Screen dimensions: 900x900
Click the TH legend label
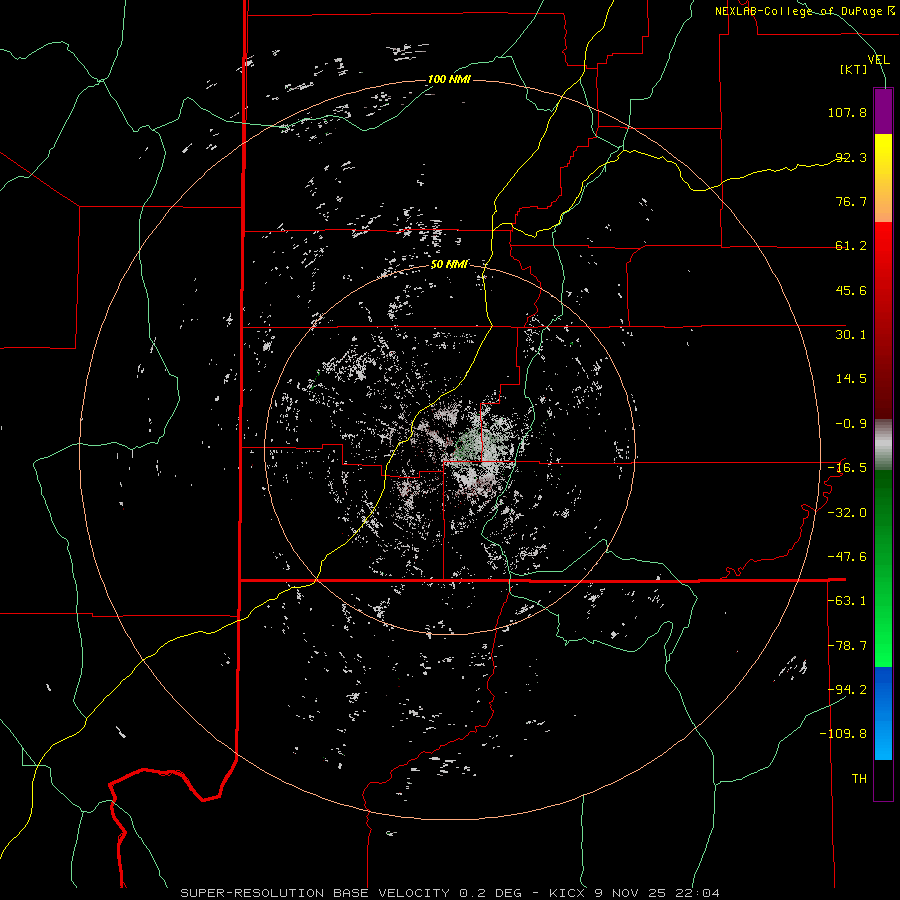[x=859, y=779]
